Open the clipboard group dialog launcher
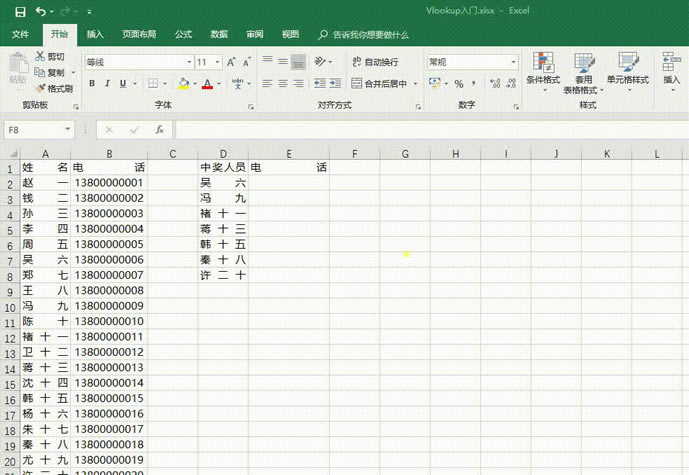This screenshot has height=475, width=689. point(76,107)
